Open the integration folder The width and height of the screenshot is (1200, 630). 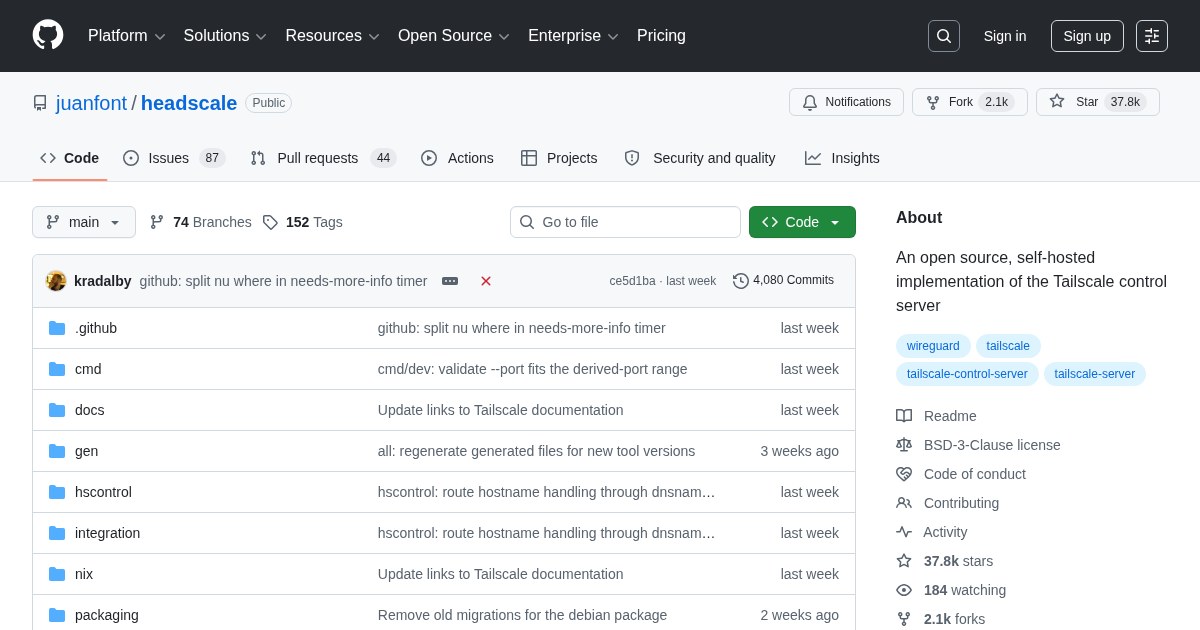click(x=107, y=533)
